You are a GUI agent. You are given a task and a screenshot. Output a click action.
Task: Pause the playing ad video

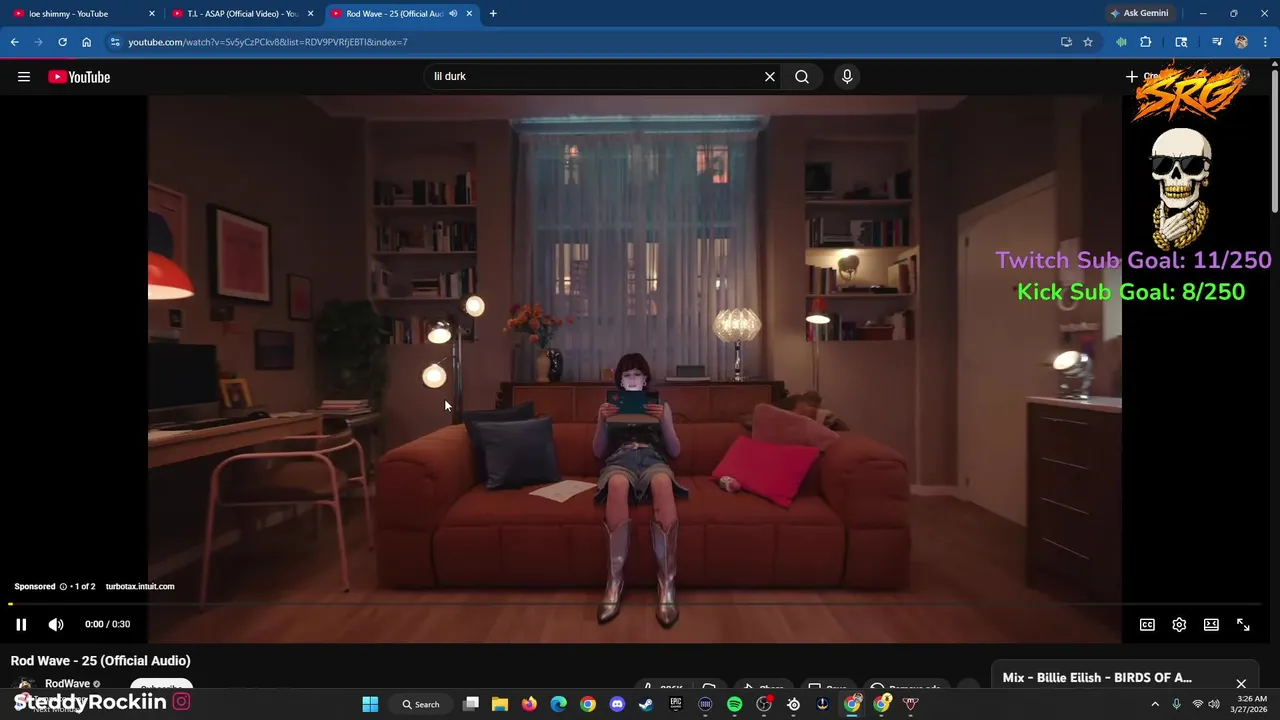[x=21, y=625]
